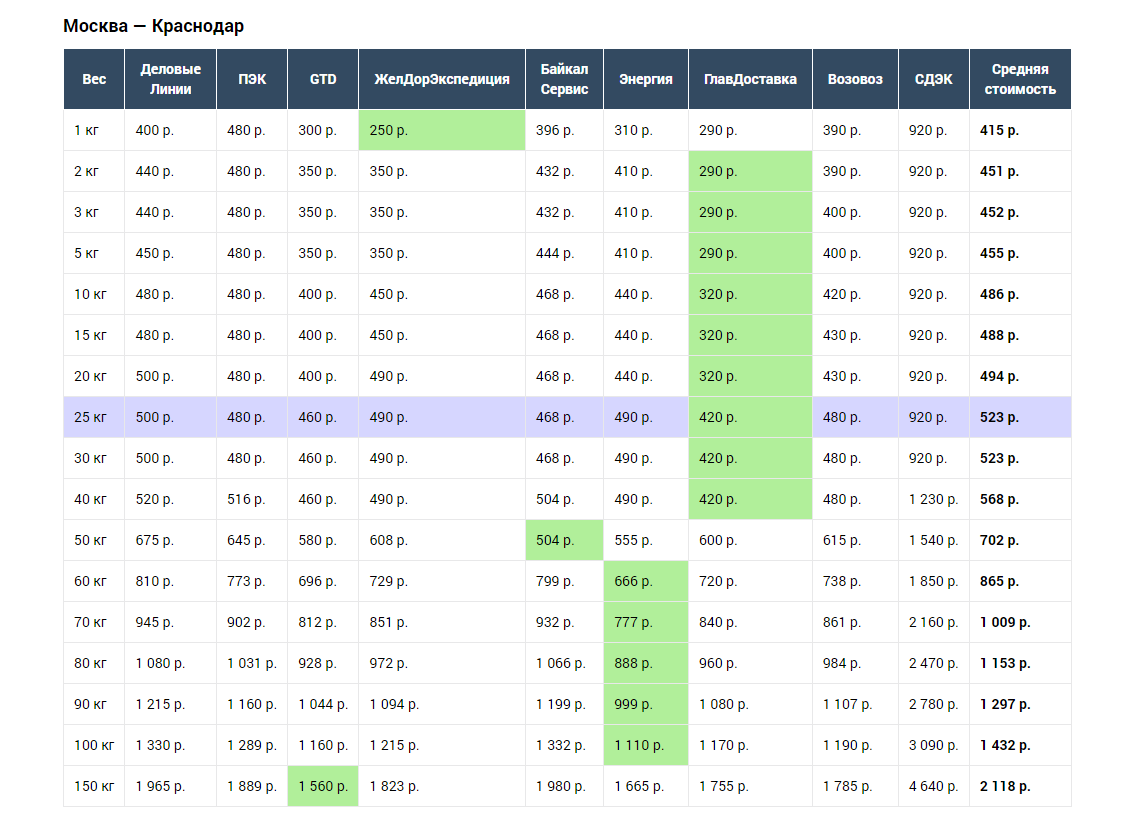Image resolution: width=1128 pixels, height=817 pixels.
Task: Select the ЖелДорЭкспедиция column header
Action: click(x=442, y=79)
